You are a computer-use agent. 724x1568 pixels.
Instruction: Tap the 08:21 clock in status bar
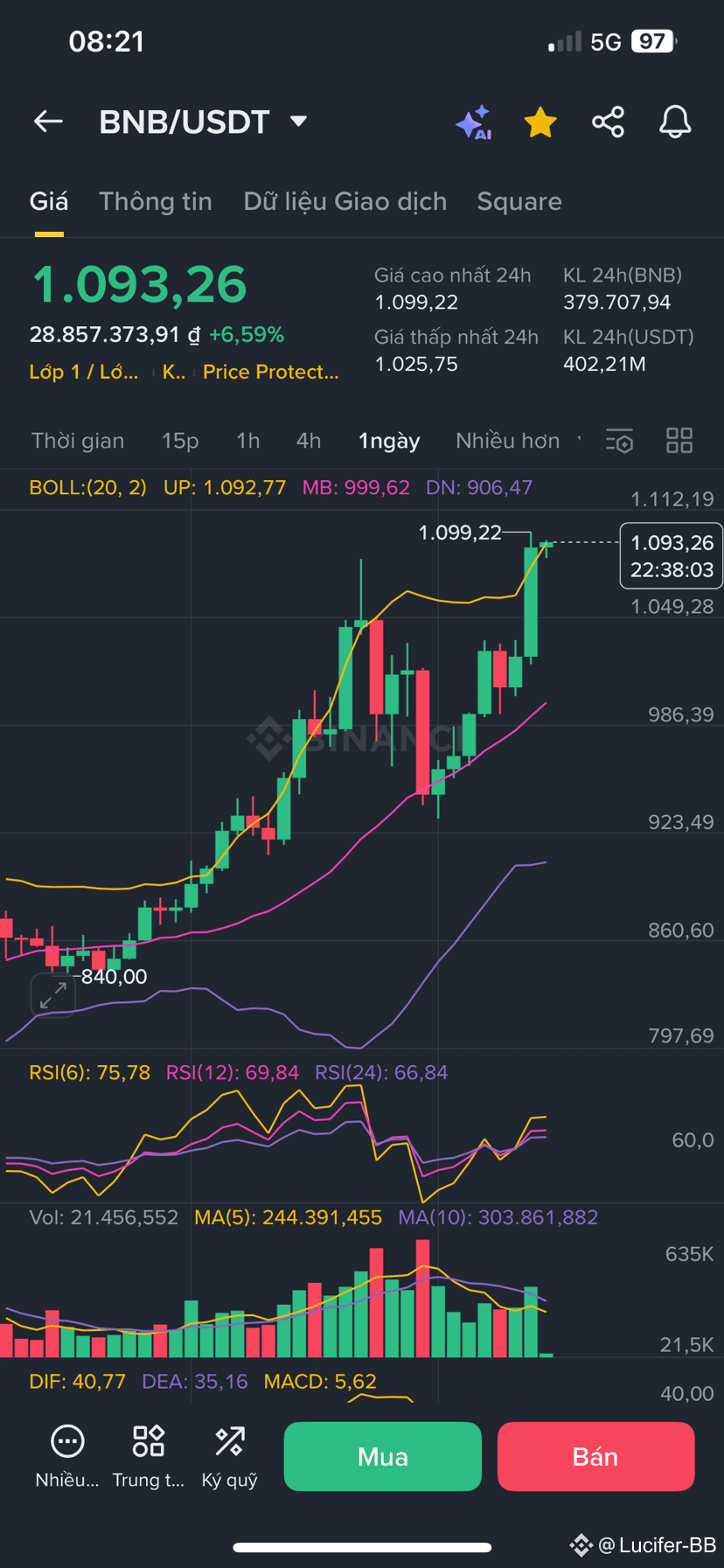[x=107, y=41]
